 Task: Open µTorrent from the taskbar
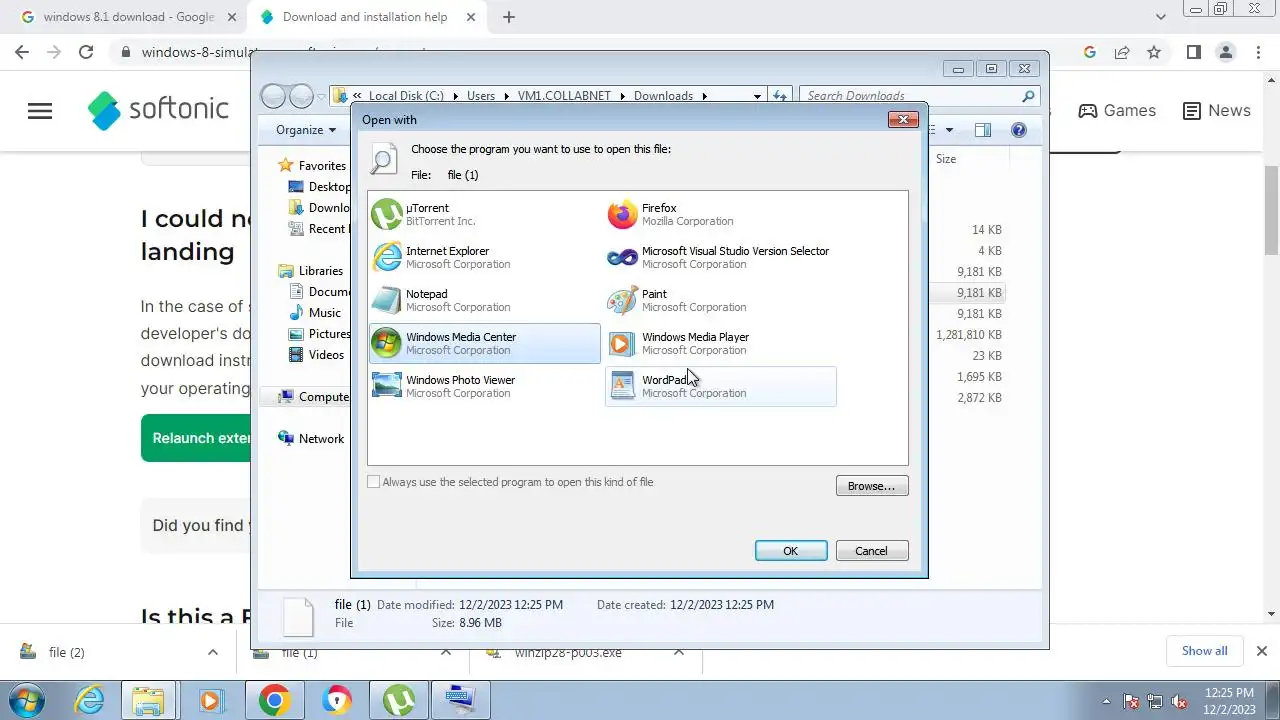[x=399, y=700]
